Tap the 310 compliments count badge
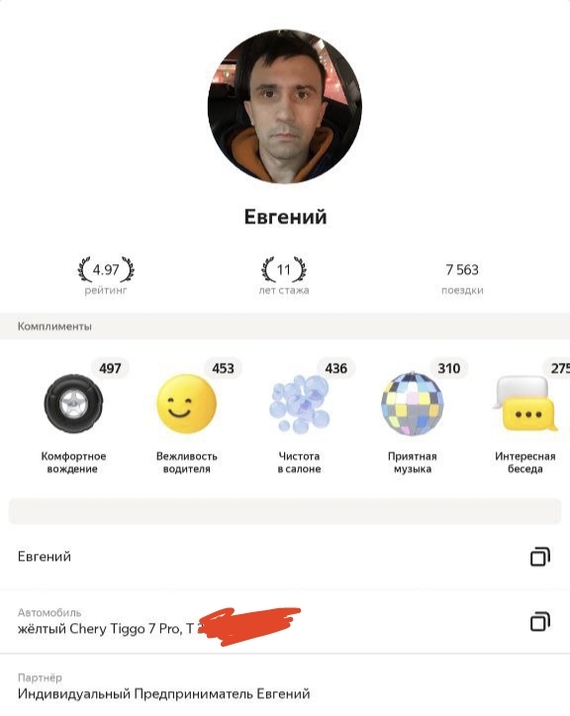The height and width of the screenshot is (716, 570). (449, 368)
